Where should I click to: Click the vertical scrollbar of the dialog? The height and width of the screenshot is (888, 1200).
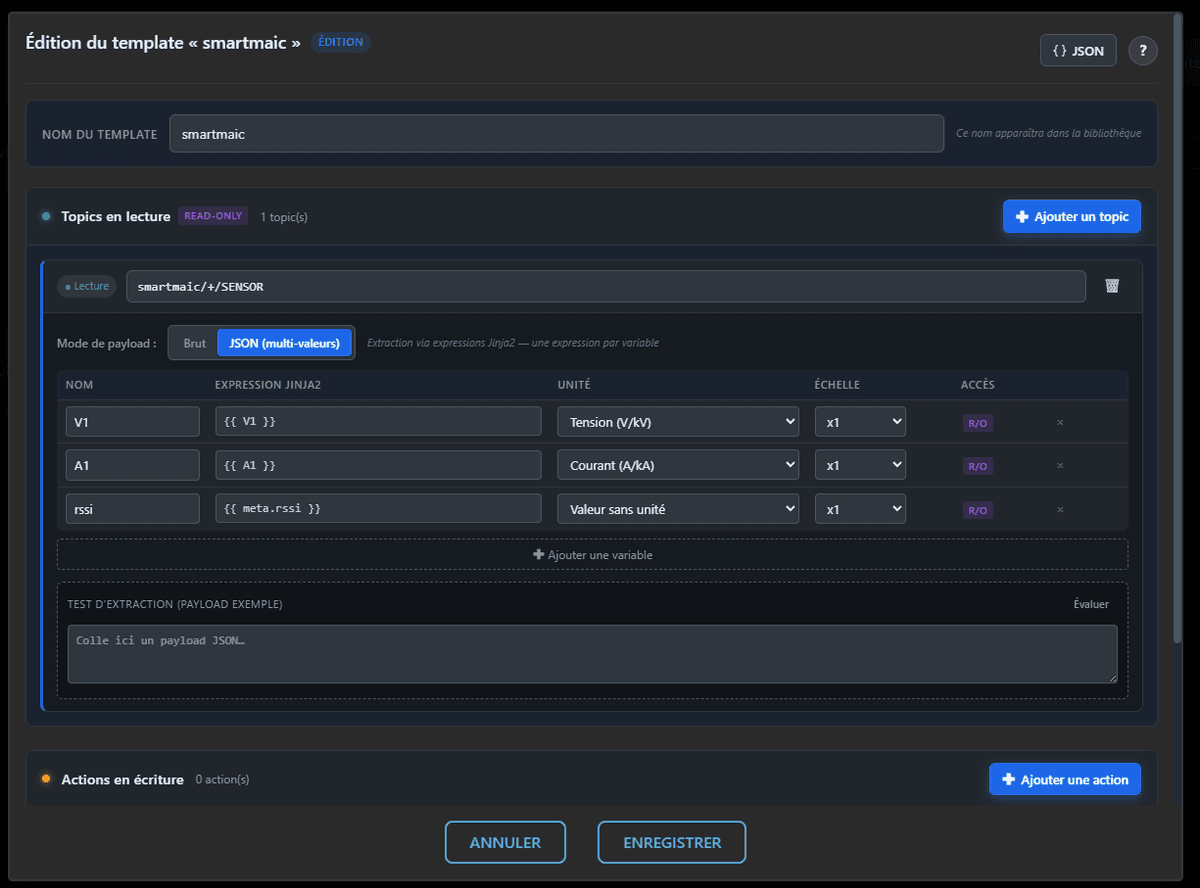1179,330
